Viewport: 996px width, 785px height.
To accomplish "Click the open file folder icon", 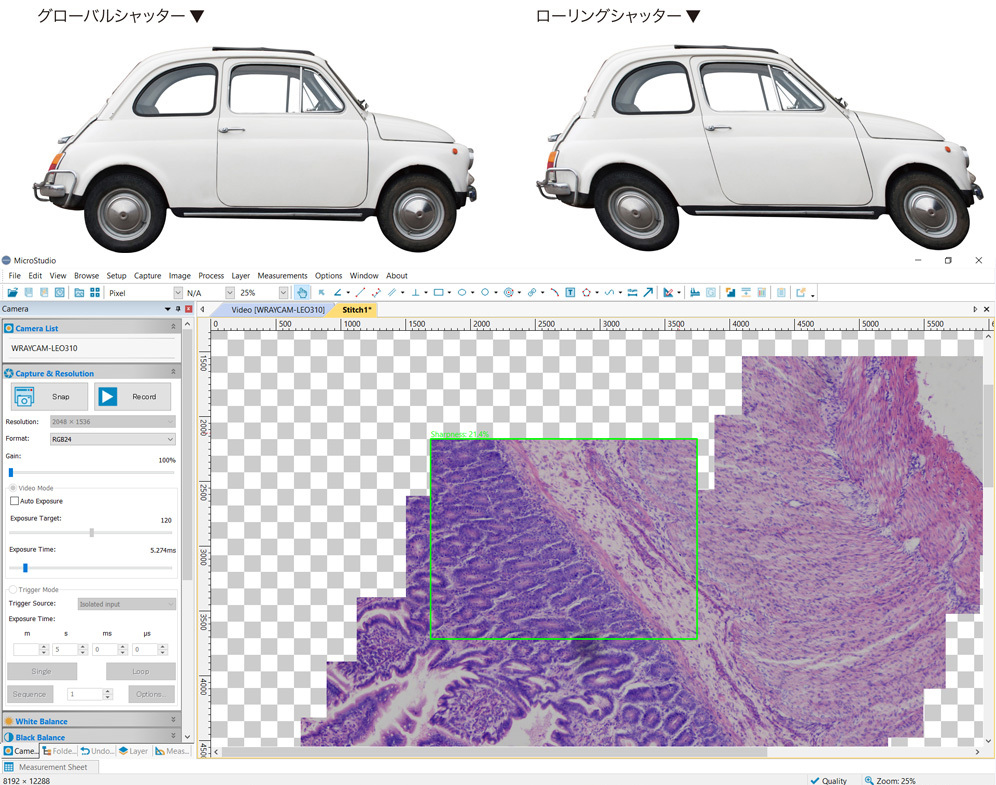I will pyautogui.click(x=13, y=293).
